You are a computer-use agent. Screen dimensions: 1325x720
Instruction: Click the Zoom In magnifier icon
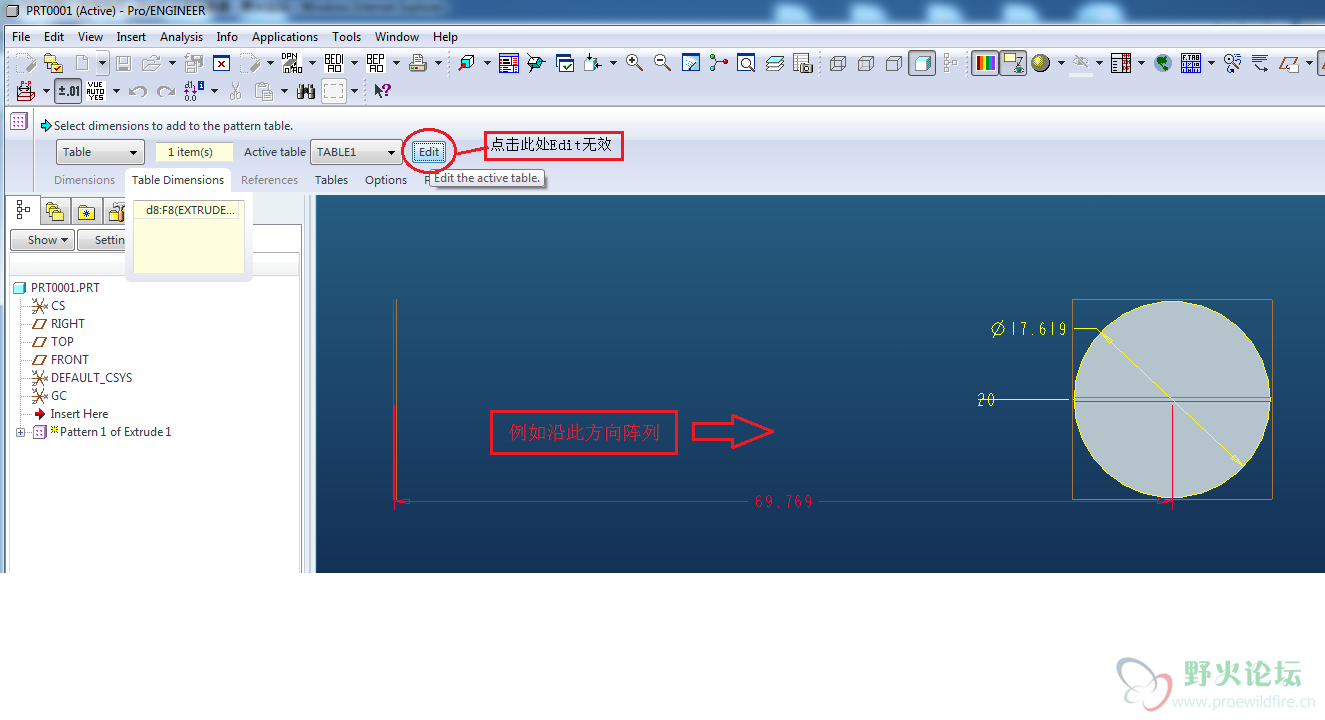pos(634,63)
